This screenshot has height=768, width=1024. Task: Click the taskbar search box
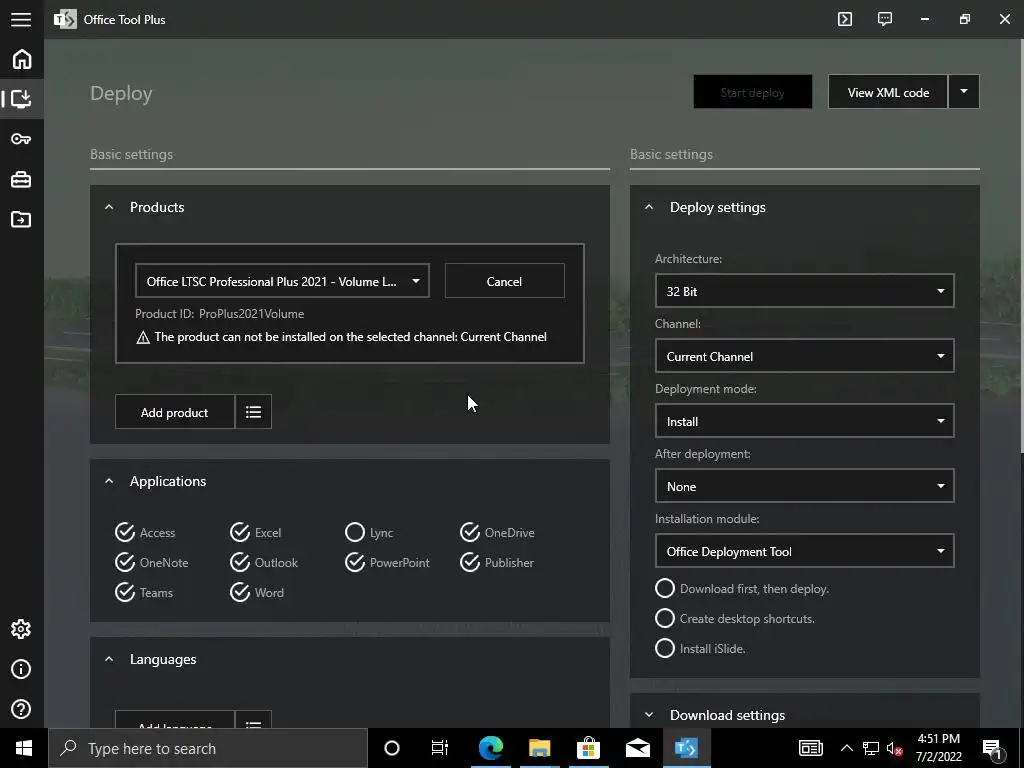208,748
